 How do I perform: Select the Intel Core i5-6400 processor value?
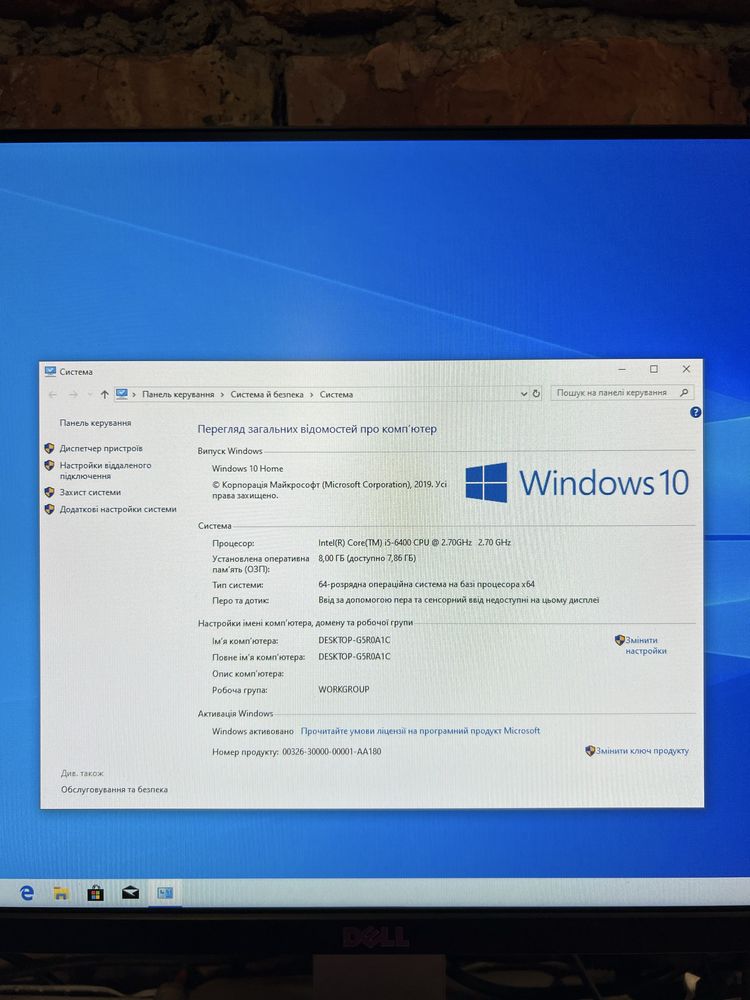[415, 542]
